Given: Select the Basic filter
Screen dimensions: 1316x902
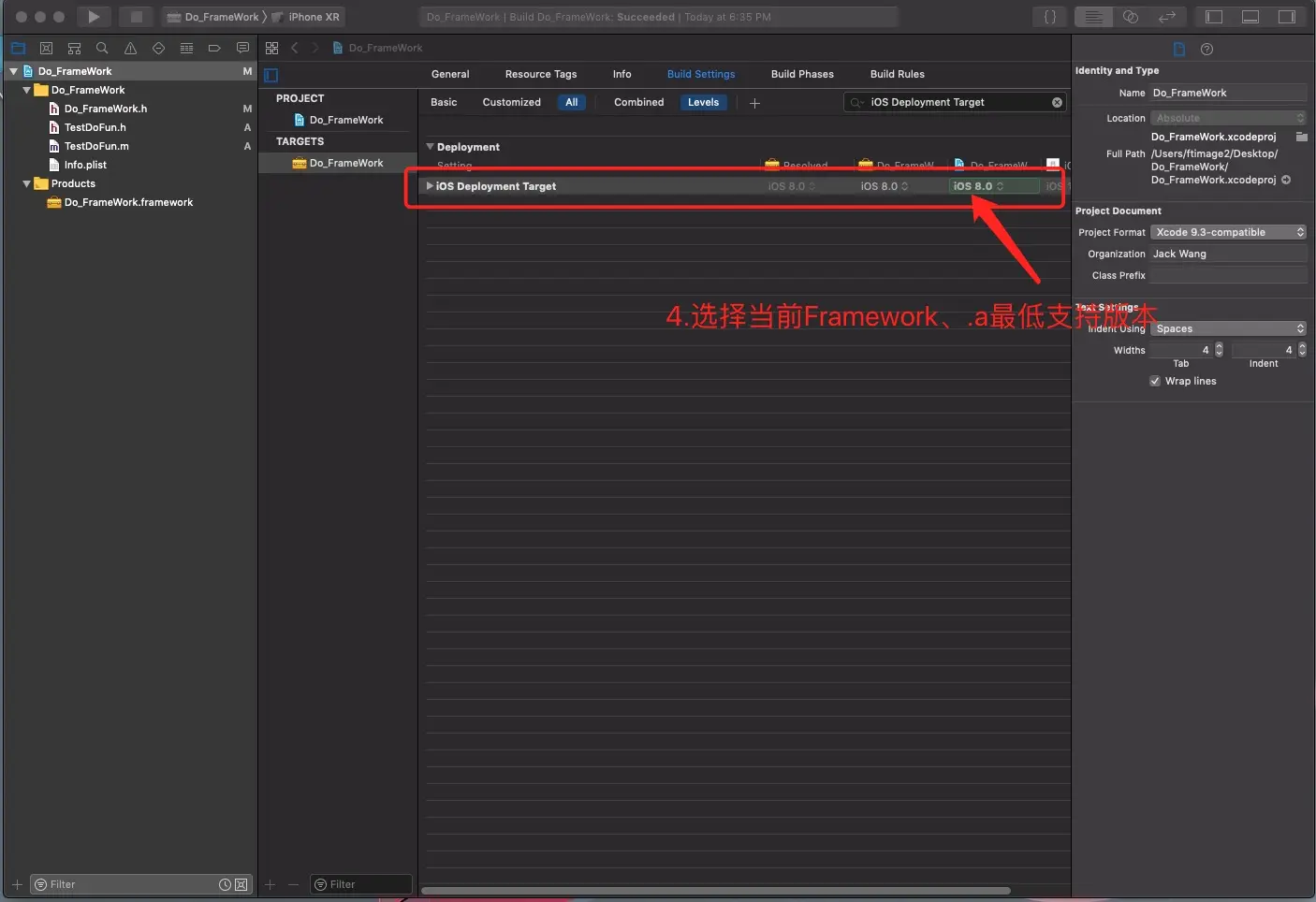Looking at the screenshot, I should pos(444,102).
